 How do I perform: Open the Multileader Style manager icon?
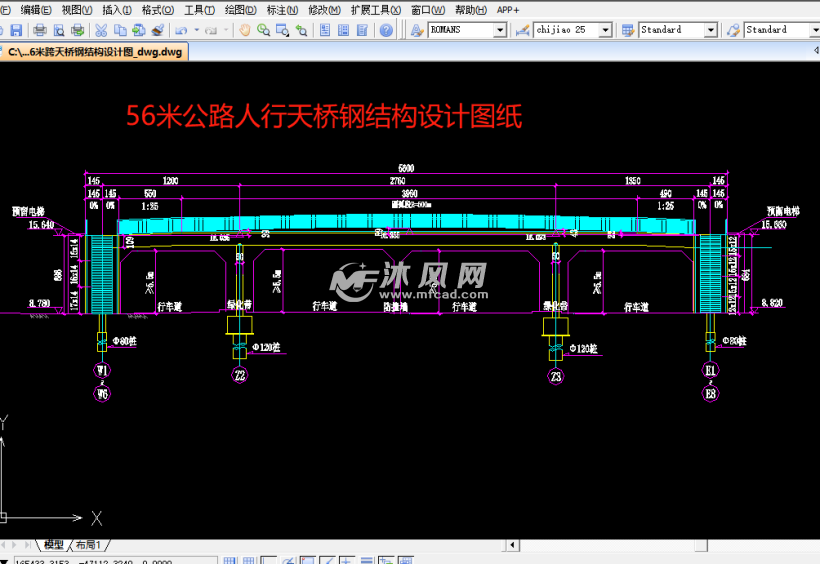[x=733, y=30]
